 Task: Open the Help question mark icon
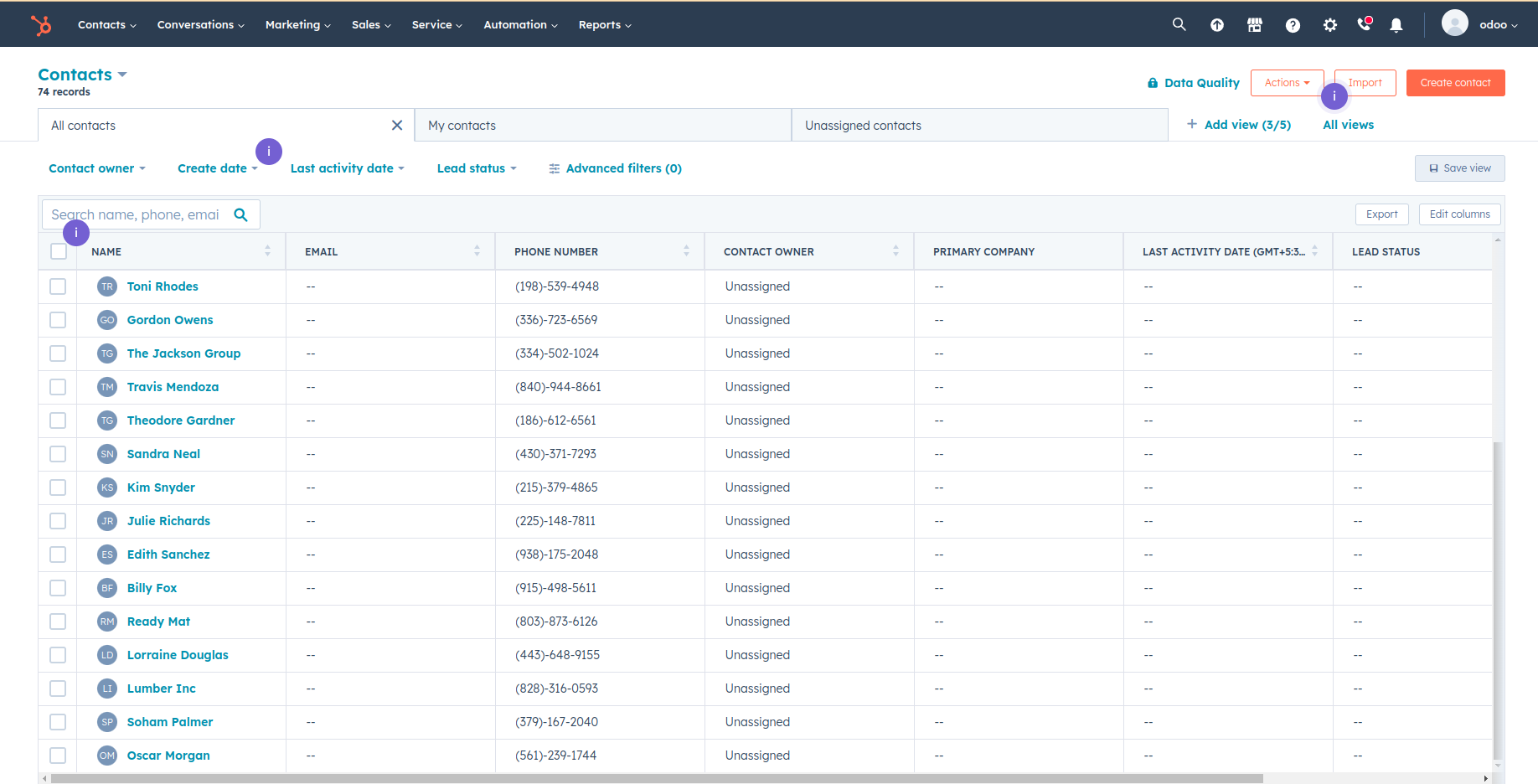coord(1293,25)
